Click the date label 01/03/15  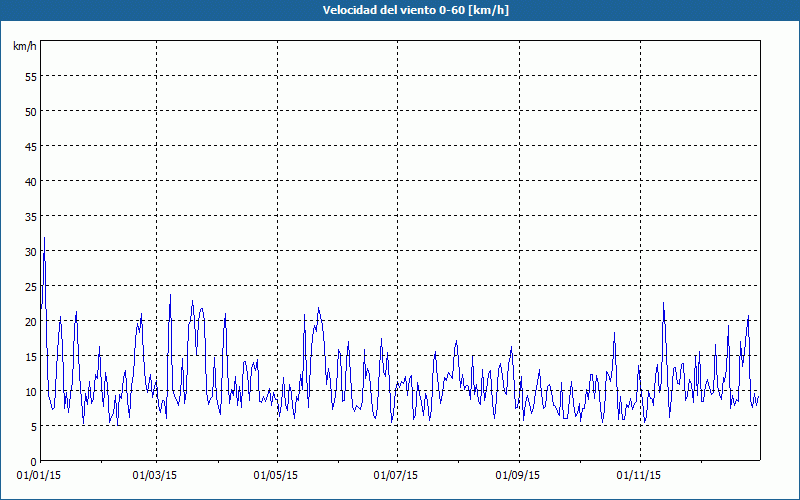click(155, 476)
